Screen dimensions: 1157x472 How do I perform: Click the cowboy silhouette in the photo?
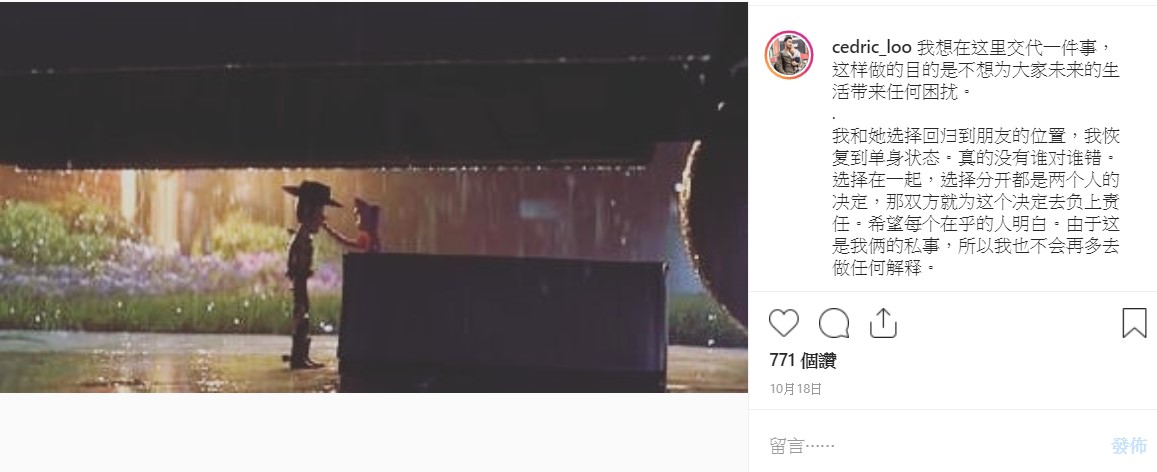pyautogui.click(x=306, y=274)
